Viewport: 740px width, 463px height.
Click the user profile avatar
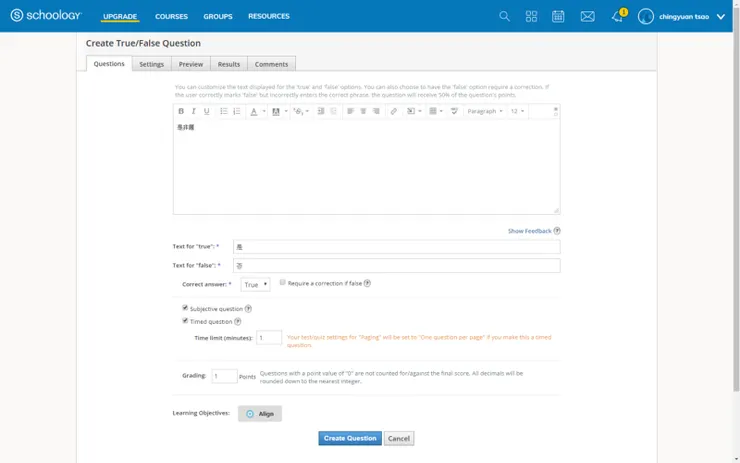tap(646, 17)
